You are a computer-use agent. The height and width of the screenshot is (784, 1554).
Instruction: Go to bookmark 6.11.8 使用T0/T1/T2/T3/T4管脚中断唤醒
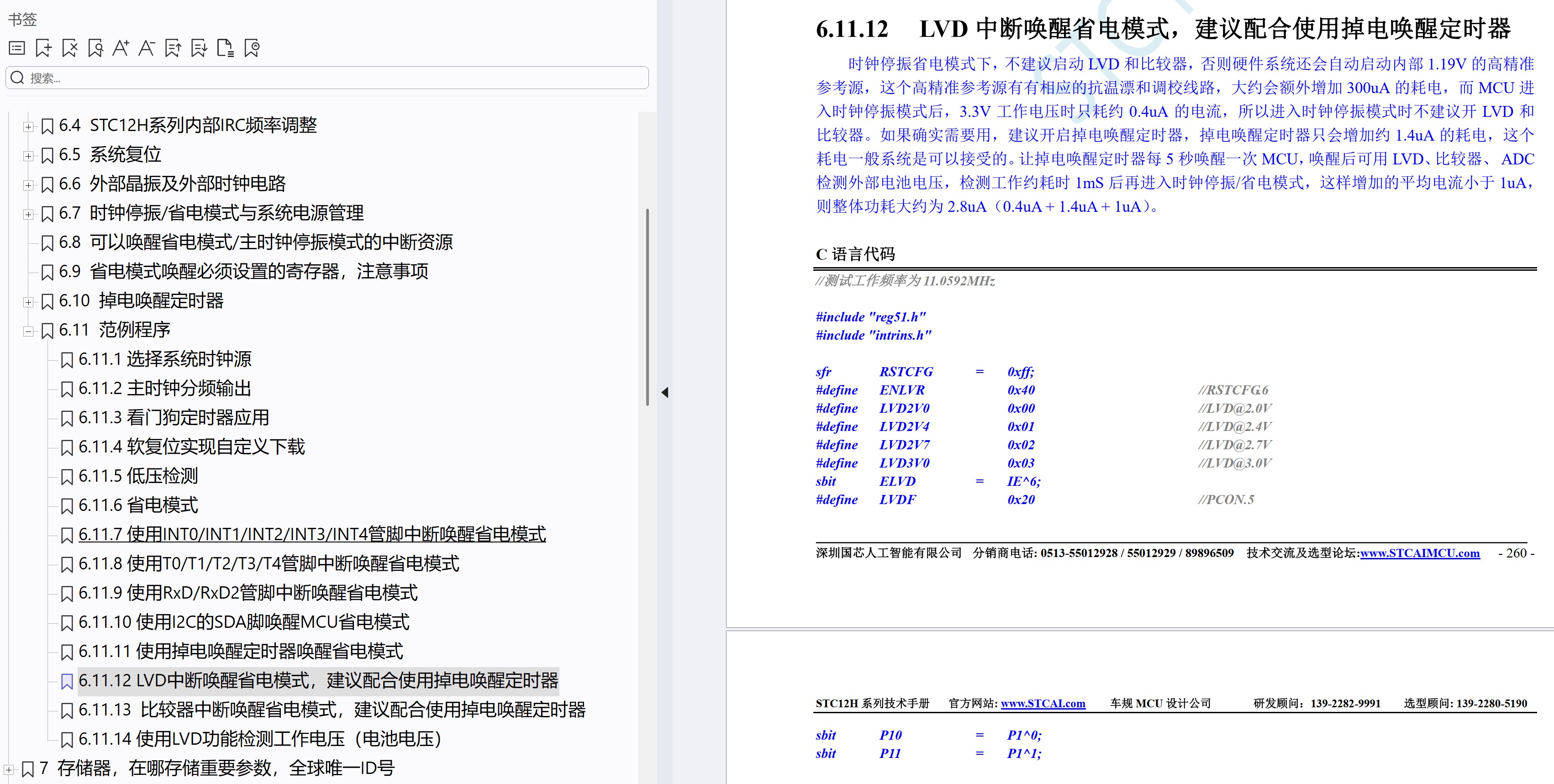point(269,563)
